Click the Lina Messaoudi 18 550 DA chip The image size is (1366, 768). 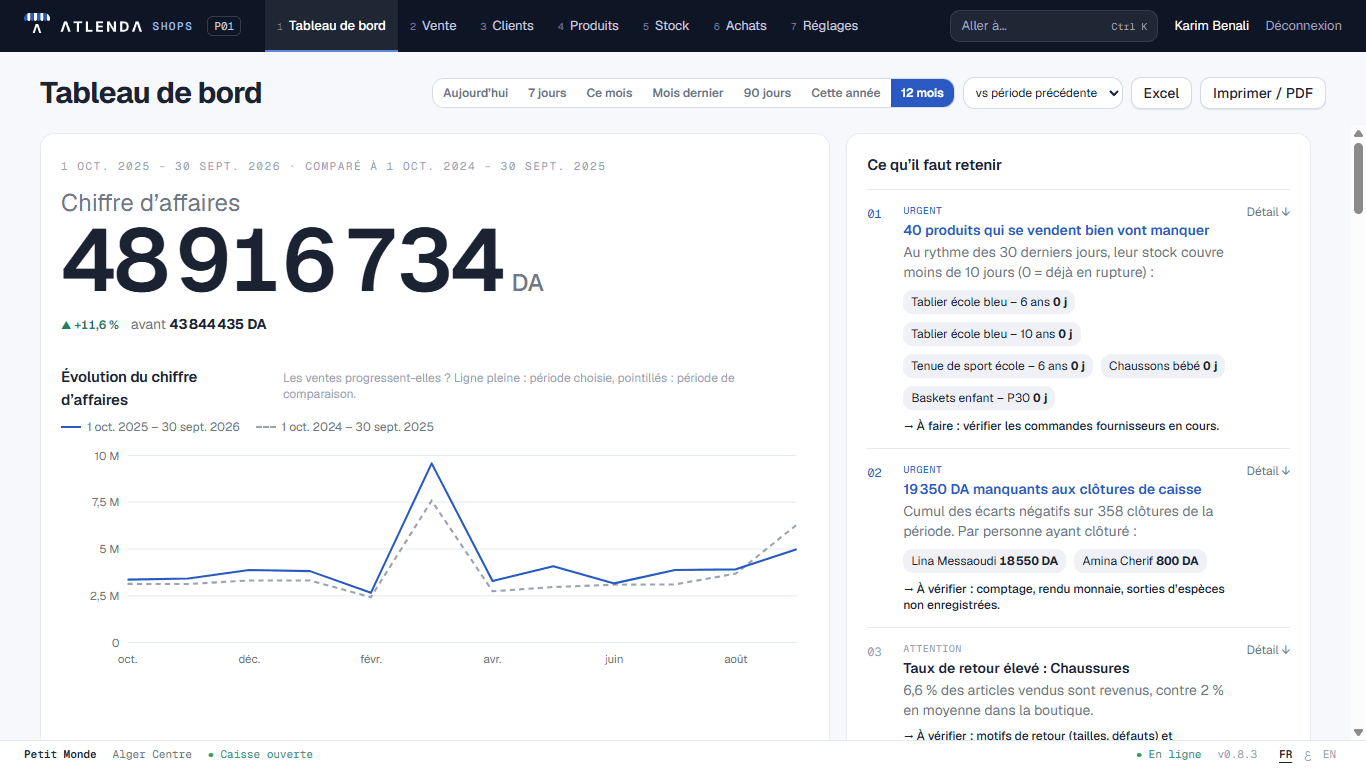(x=984, y=561)
